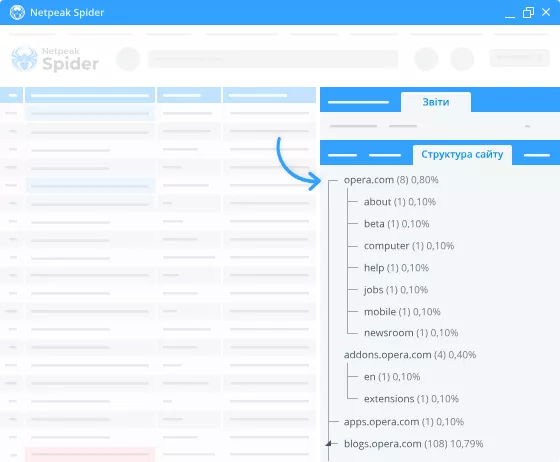Expand the blogs.opera.com node arrow

coord(329,444)
